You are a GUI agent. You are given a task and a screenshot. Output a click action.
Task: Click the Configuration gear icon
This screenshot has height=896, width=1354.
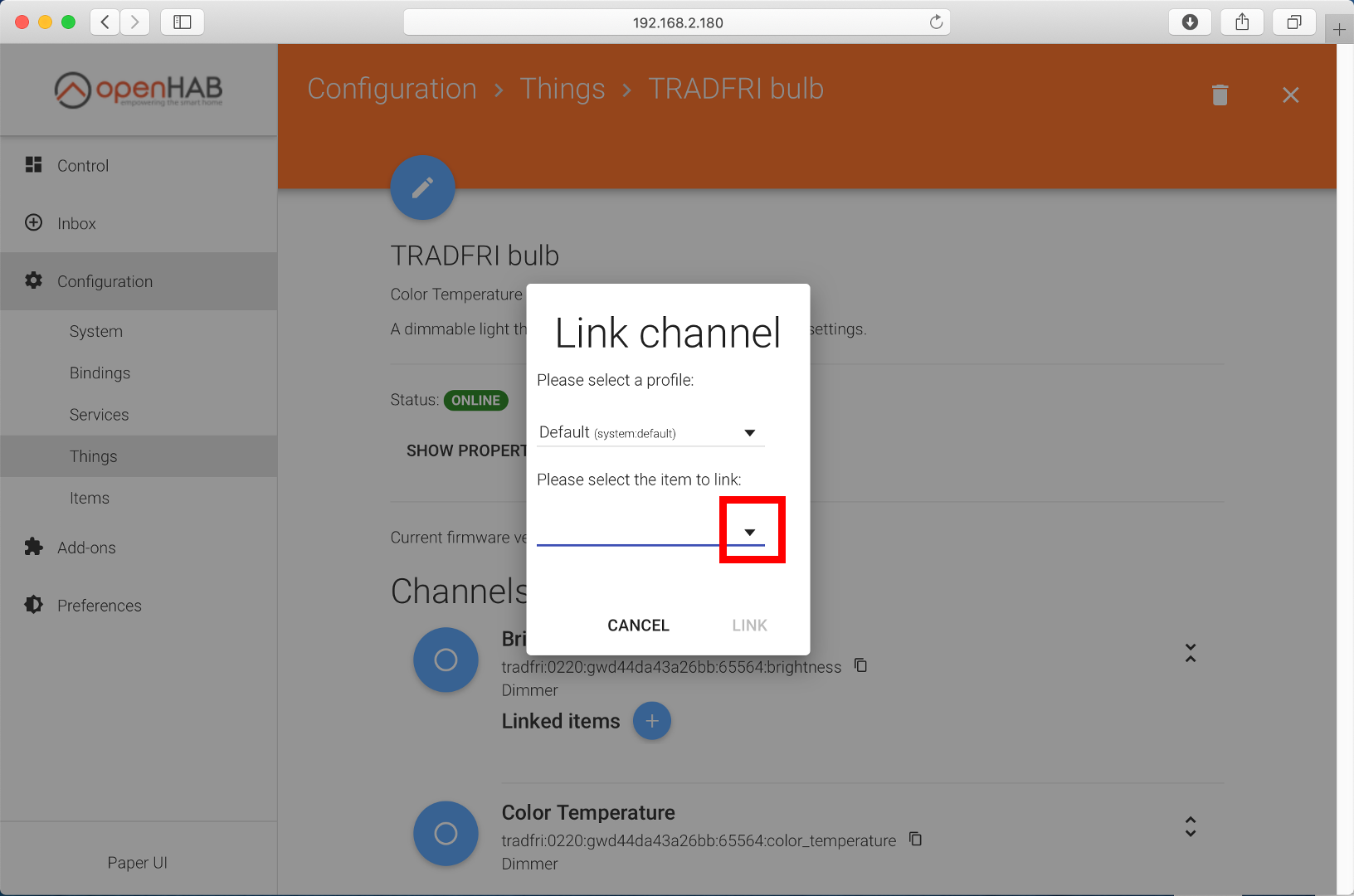pos(33,280)
